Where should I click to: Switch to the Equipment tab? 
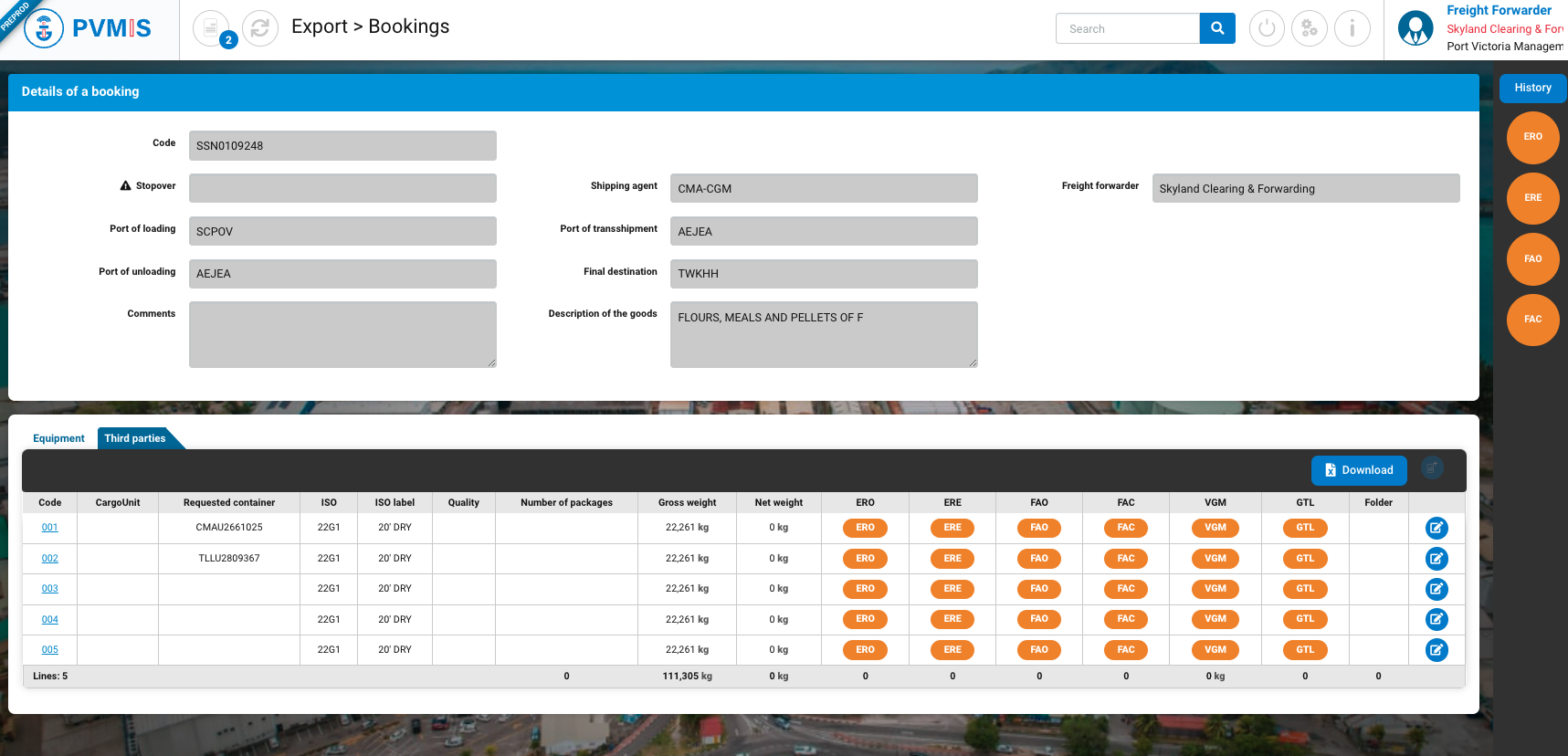(58, 438)
